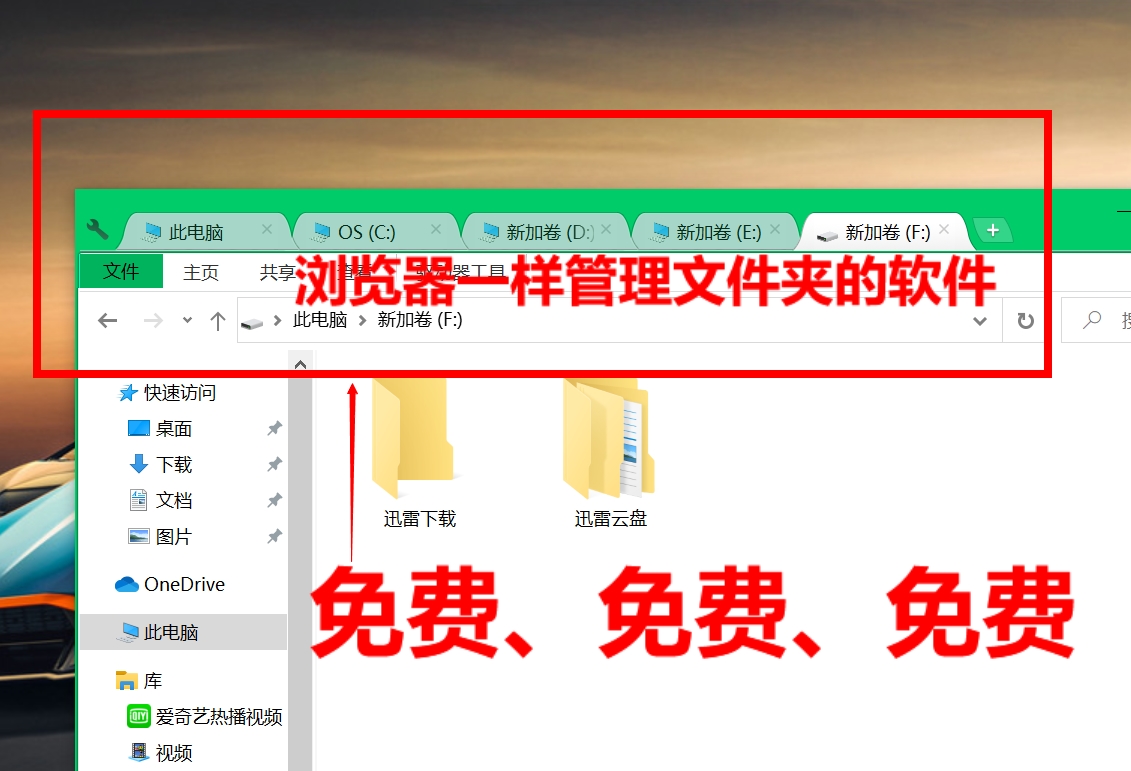The width and height of the screenshot is (1131, 771).
Task: Expand the address bar history dropdown
Action: [x=980, y=321]
